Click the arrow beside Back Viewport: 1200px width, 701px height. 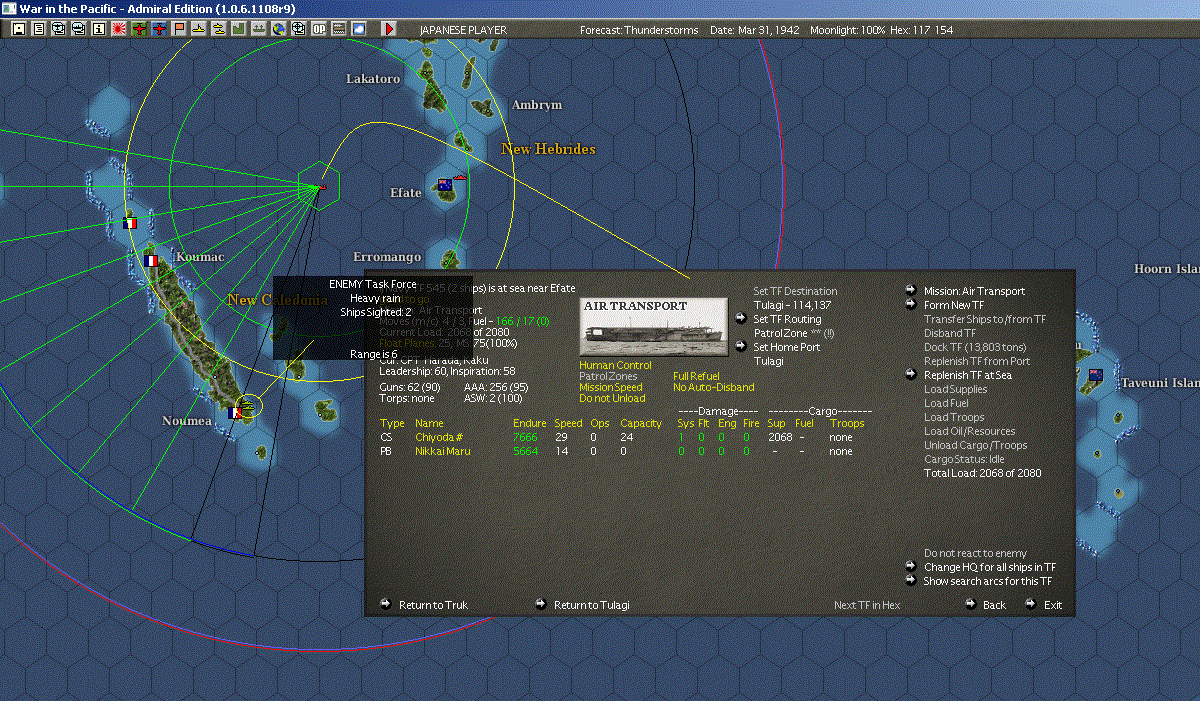coord(970,604)
